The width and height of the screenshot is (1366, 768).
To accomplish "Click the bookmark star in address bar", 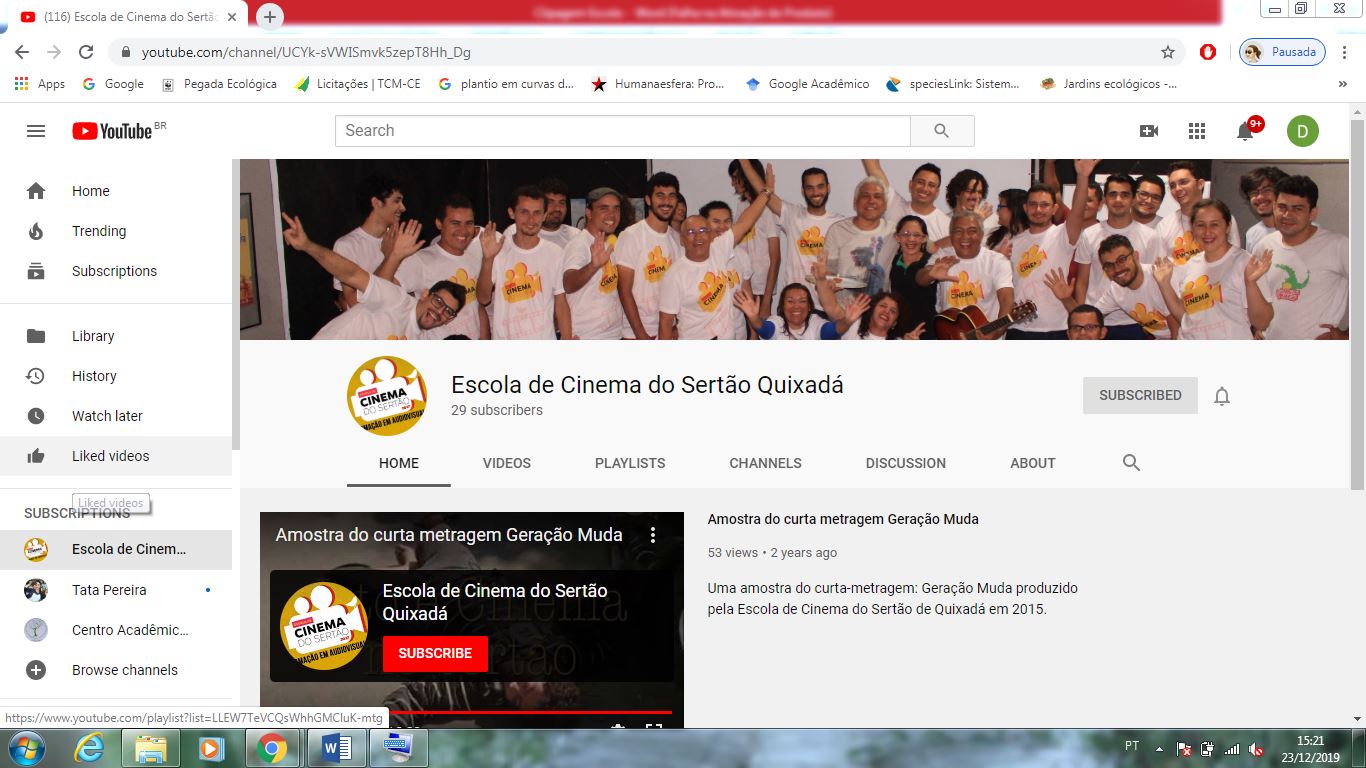I will click(x=1167, y=52).
